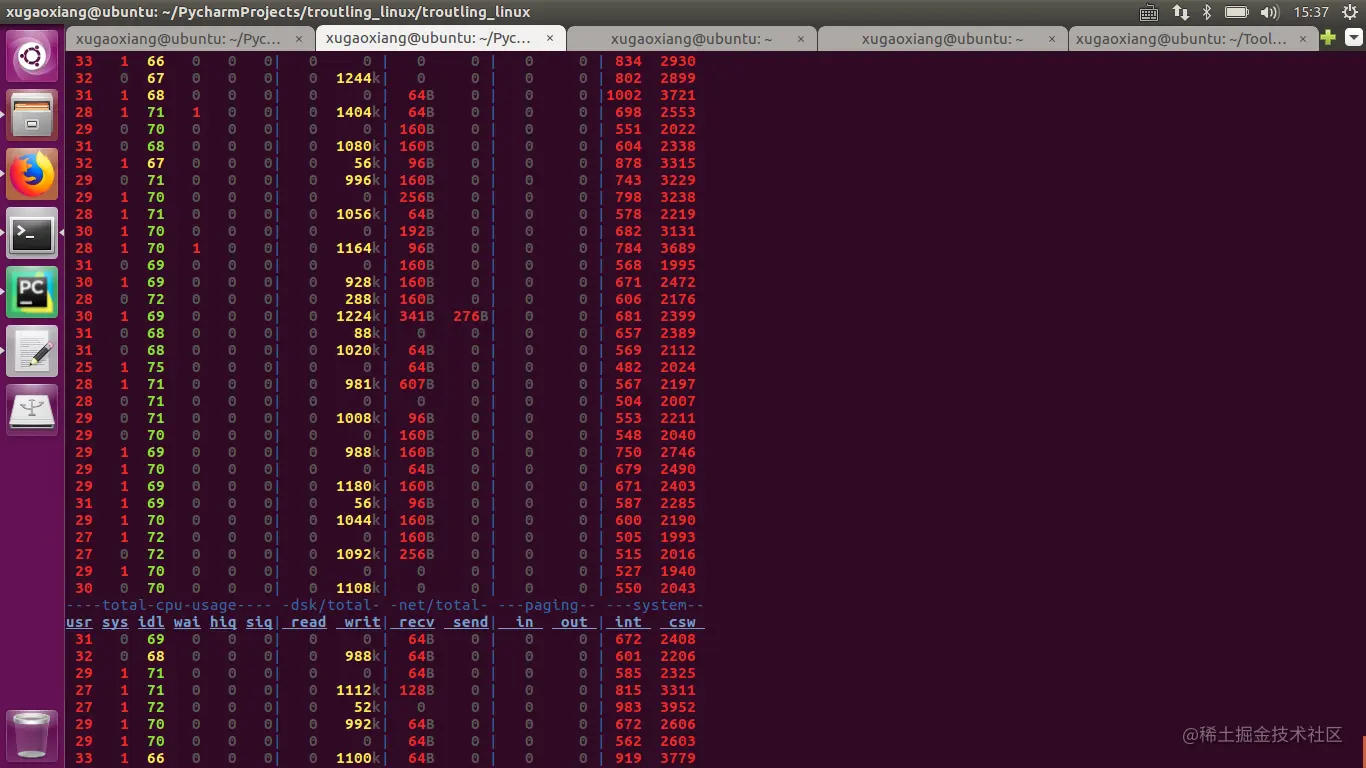
Task: Open the keyboard input source indicator
Action: (1149, 12)
